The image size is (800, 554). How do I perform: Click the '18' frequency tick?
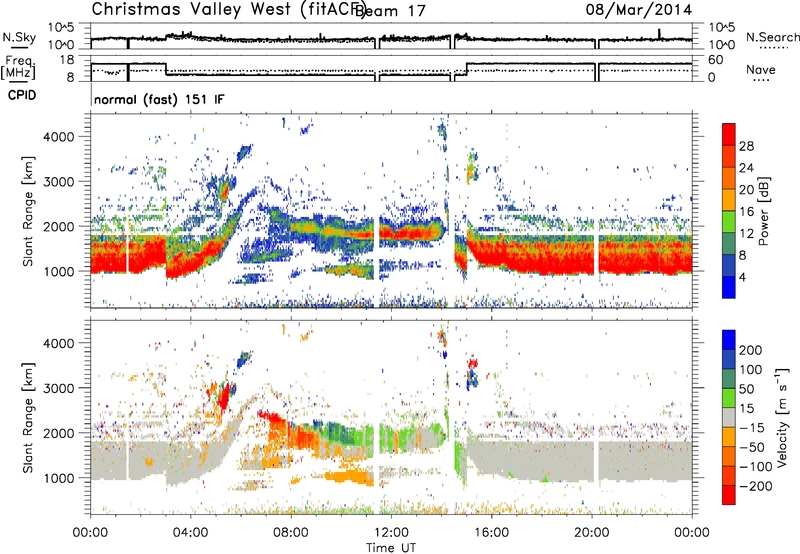[x=66, y=60]
